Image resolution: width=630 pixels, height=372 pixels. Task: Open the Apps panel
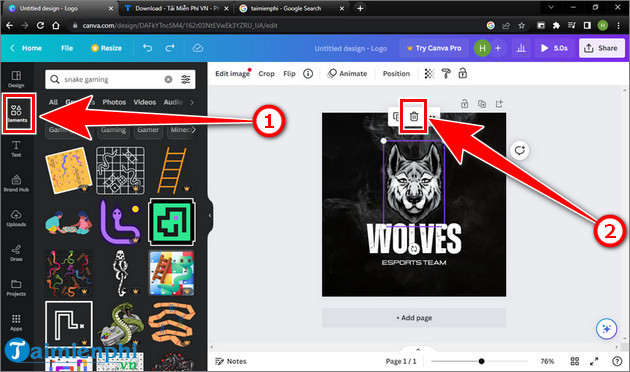point(16,323)
